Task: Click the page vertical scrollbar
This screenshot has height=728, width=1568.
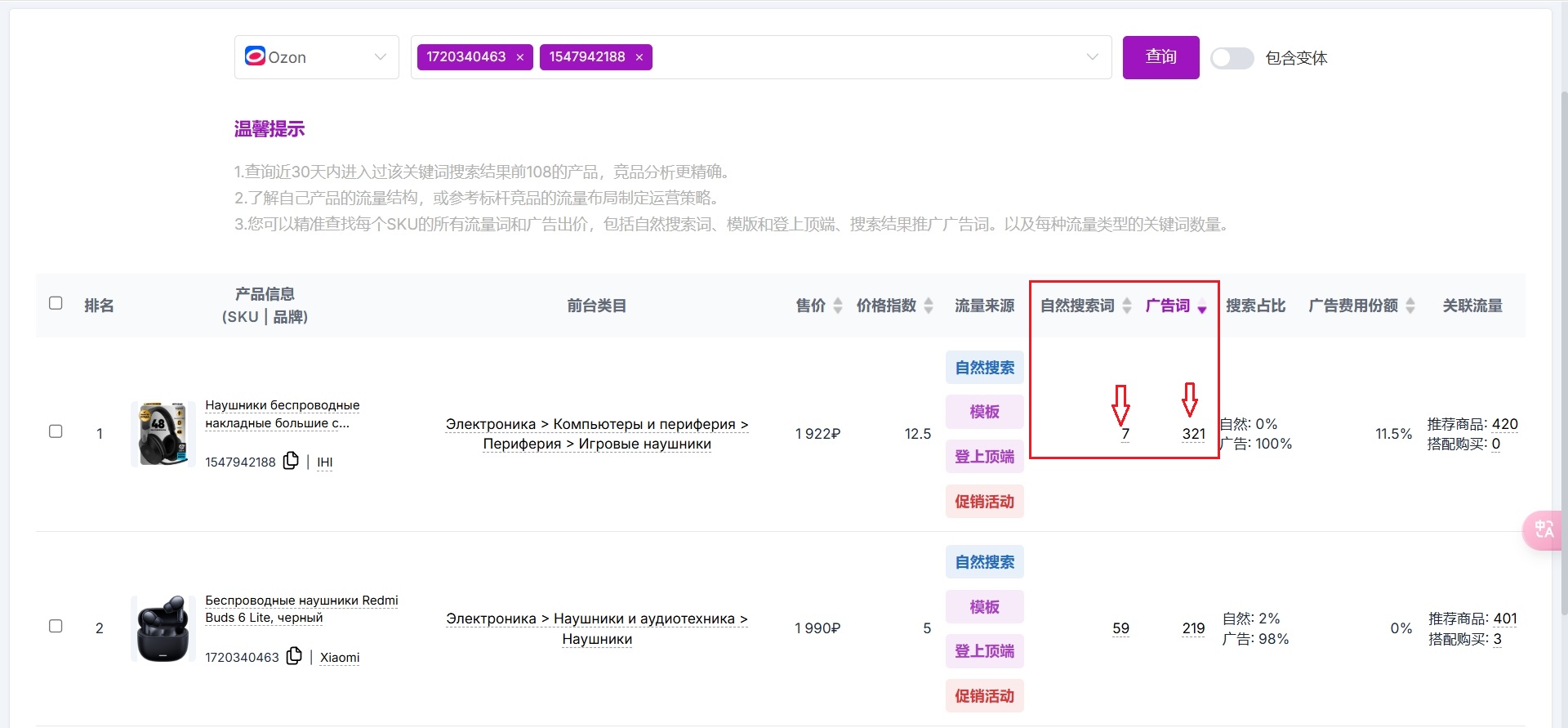Action: tap(1563, 351)
